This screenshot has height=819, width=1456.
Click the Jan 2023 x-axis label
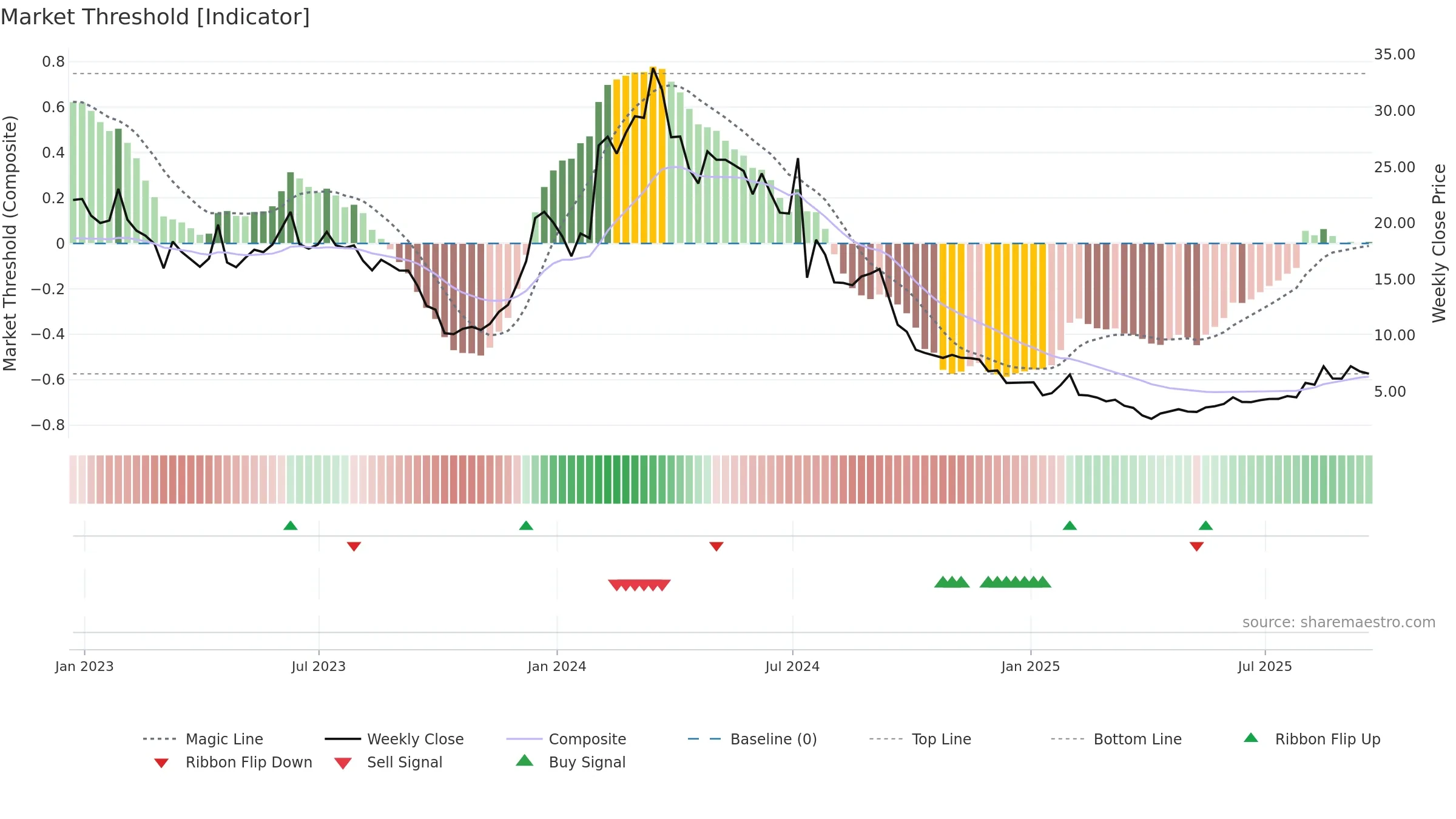click(x=84, y=666)
